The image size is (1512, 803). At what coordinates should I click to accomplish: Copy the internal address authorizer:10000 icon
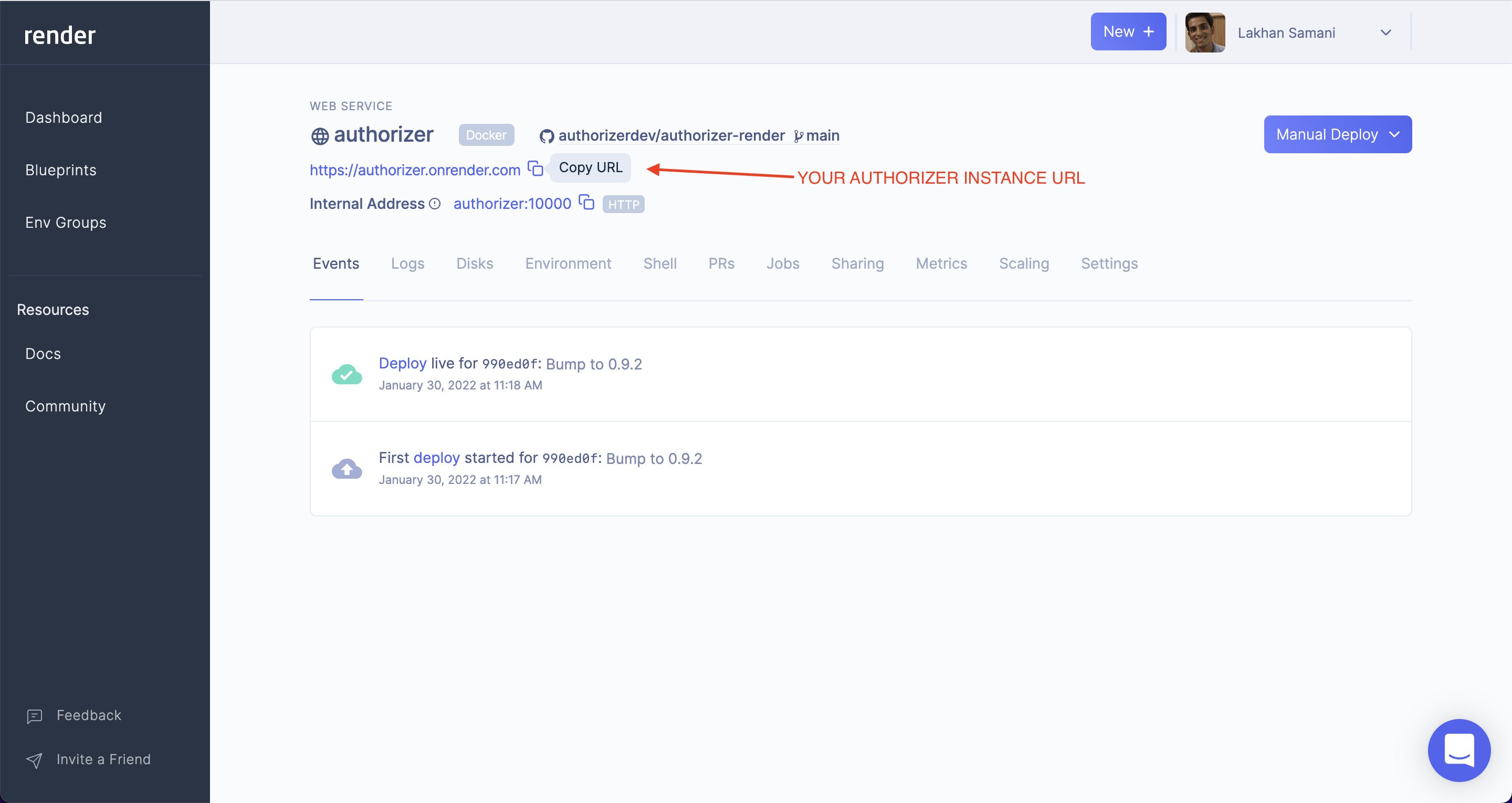[x=586, y=203]
